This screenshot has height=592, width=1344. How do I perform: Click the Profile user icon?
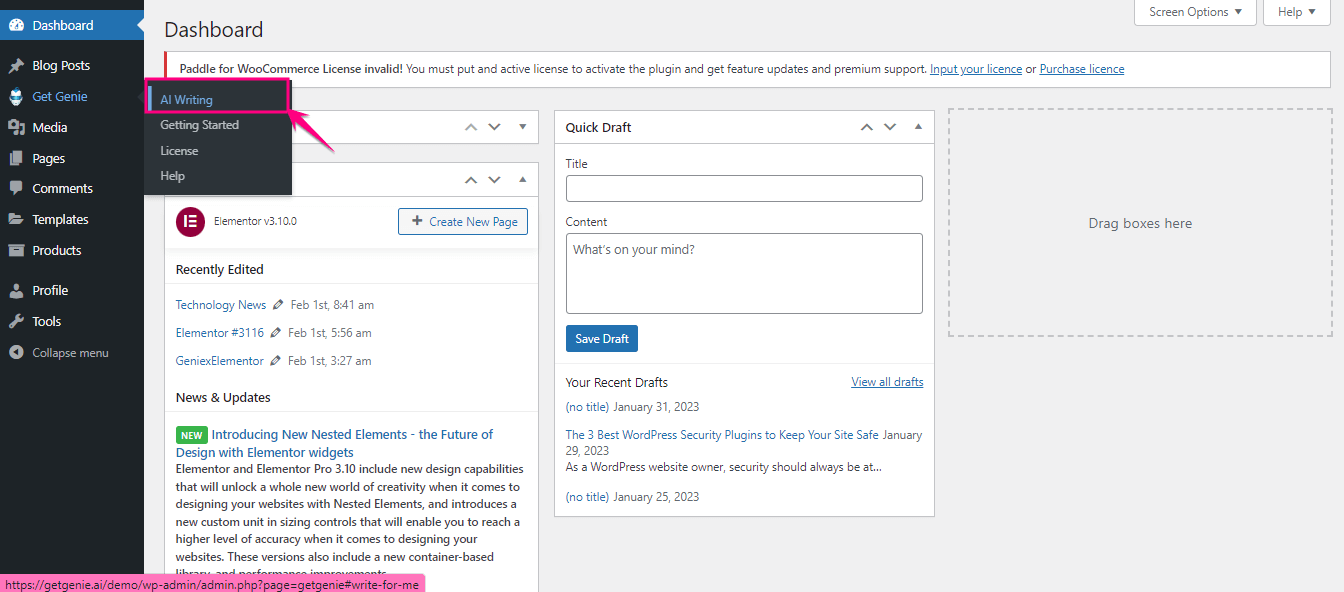pyautogui.click(x=16, y=290)
